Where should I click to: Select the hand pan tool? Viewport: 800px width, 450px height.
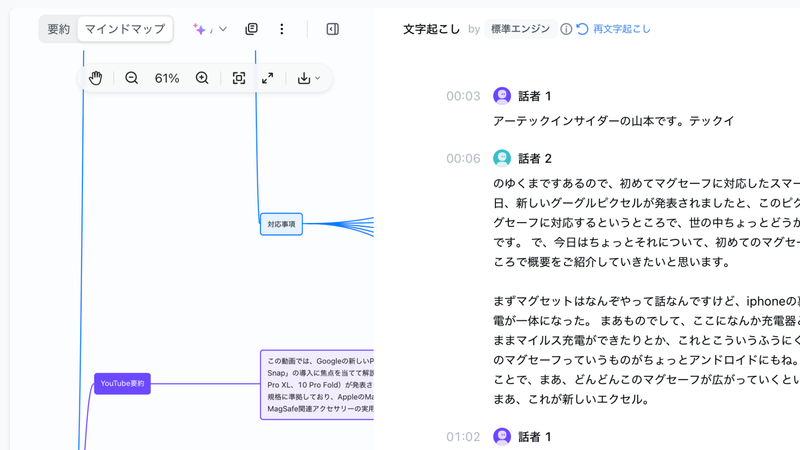tap(96, 78)
